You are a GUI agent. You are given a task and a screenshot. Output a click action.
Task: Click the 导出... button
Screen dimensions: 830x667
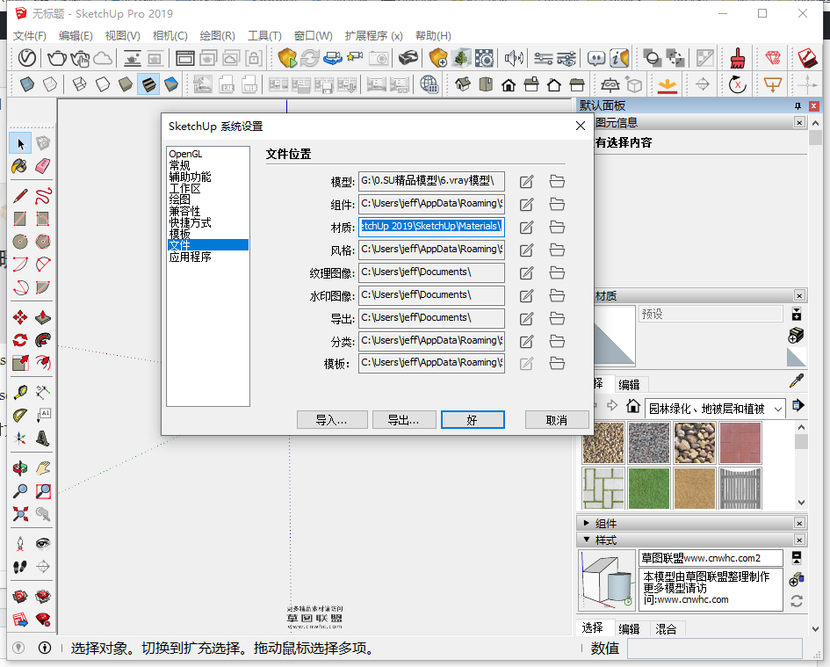point(404,420)
